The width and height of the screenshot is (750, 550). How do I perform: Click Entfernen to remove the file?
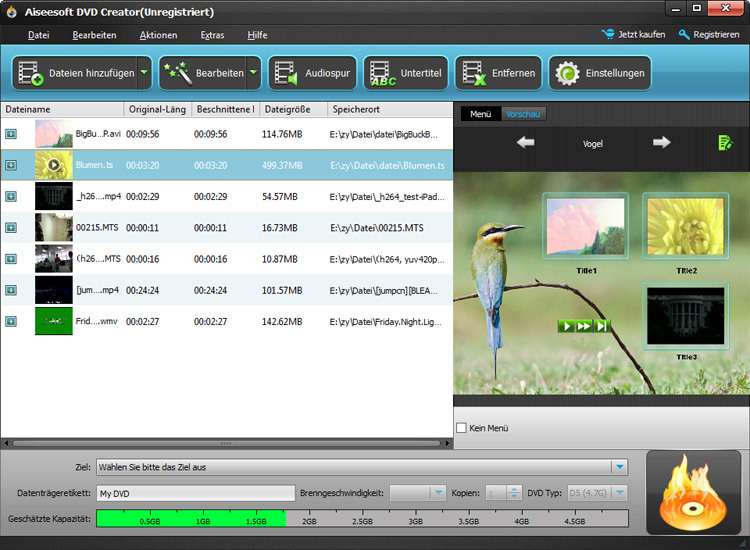point(498,73)
